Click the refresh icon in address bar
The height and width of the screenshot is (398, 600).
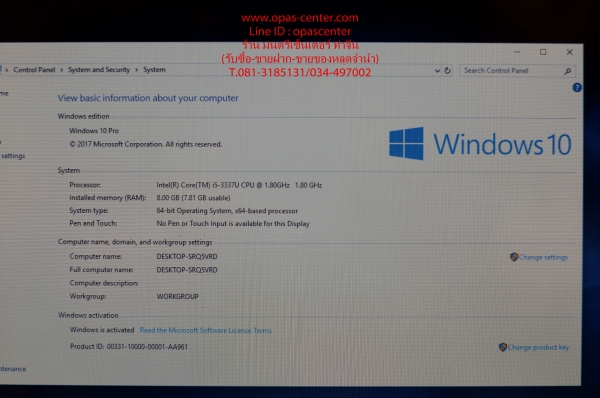point(447,71)
